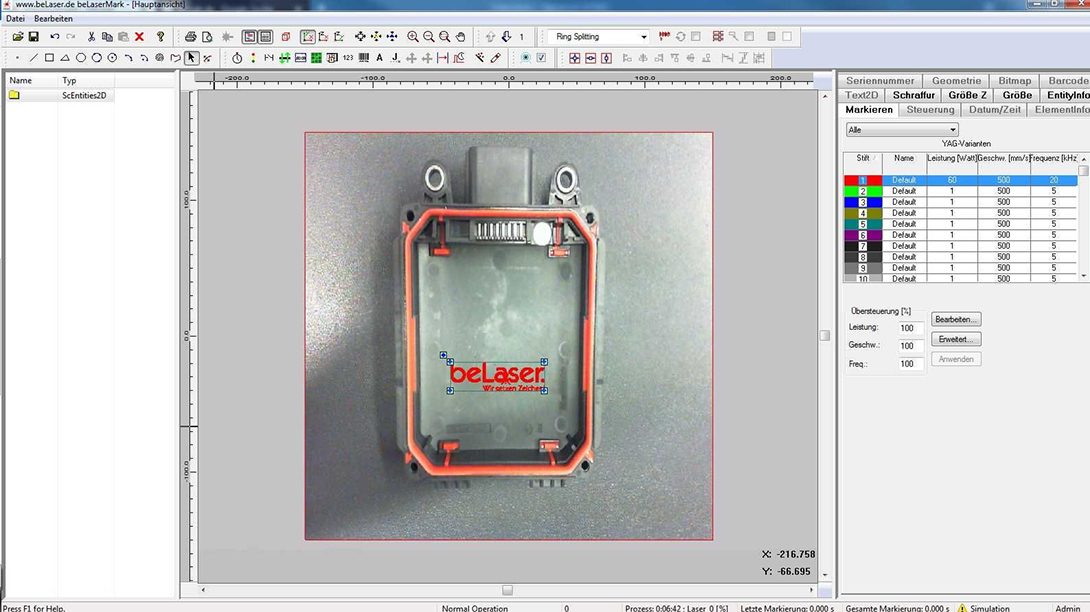Toggle the first view layout button
The width and height of the screenshot is (1090, 612).
[x=250, y=37]
